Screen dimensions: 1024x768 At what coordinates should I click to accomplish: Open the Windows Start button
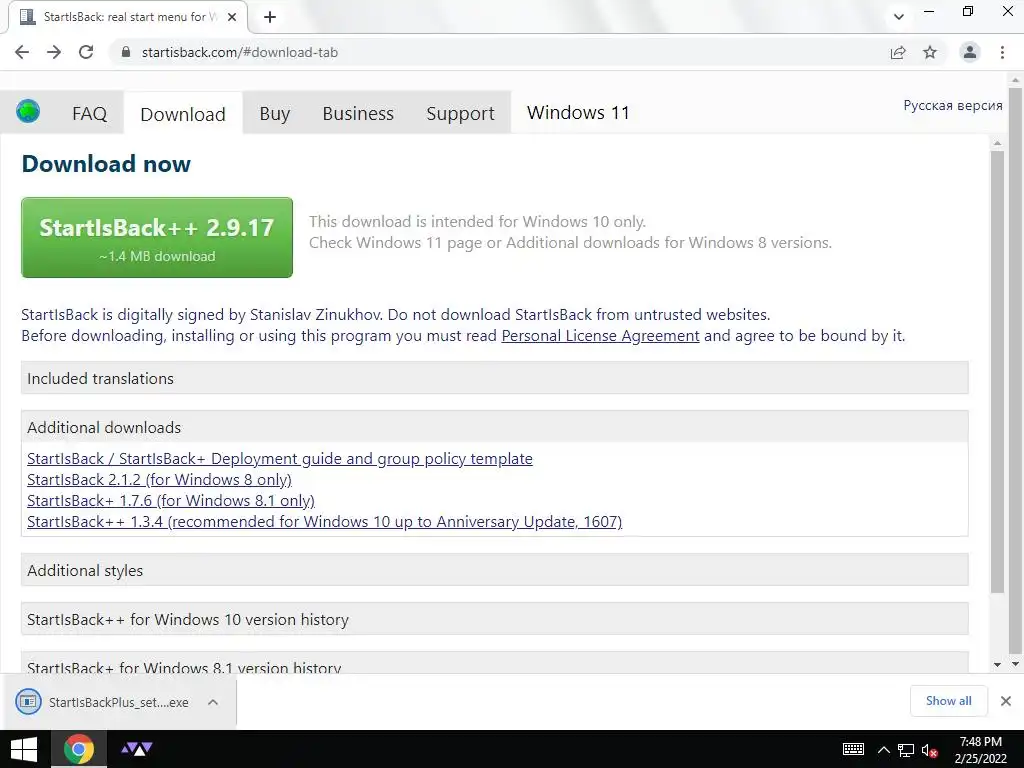click(24, 749)
